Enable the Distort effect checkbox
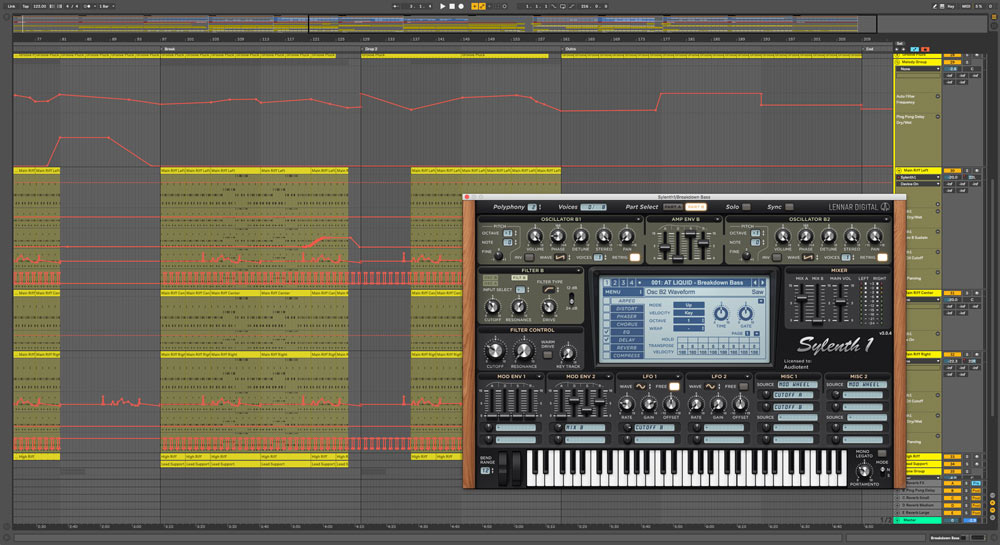Viewport: 1000px width, 545px height. click(x=604, y=308)
